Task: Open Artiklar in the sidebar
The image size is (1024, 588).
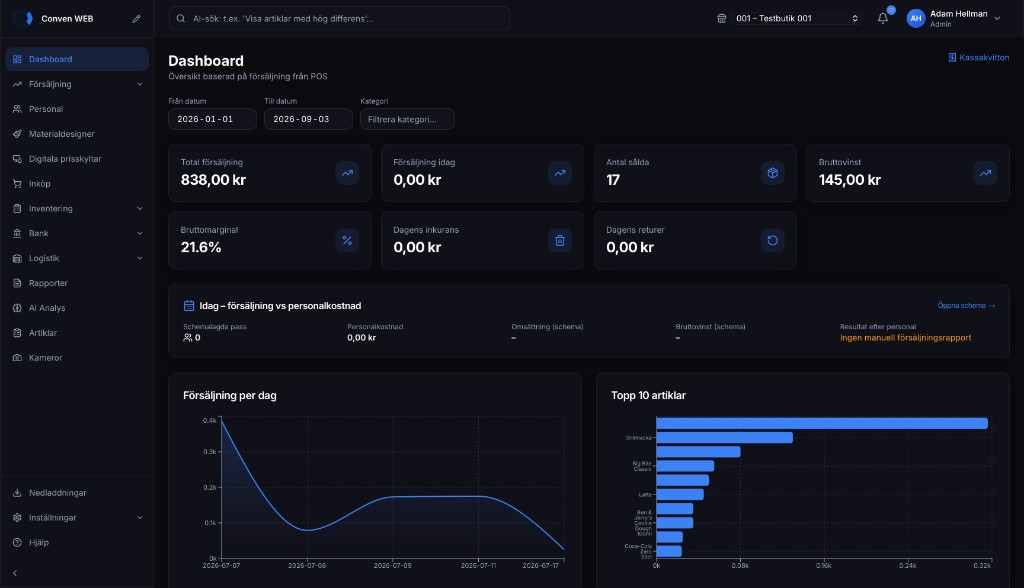Action: click(77, 333)
